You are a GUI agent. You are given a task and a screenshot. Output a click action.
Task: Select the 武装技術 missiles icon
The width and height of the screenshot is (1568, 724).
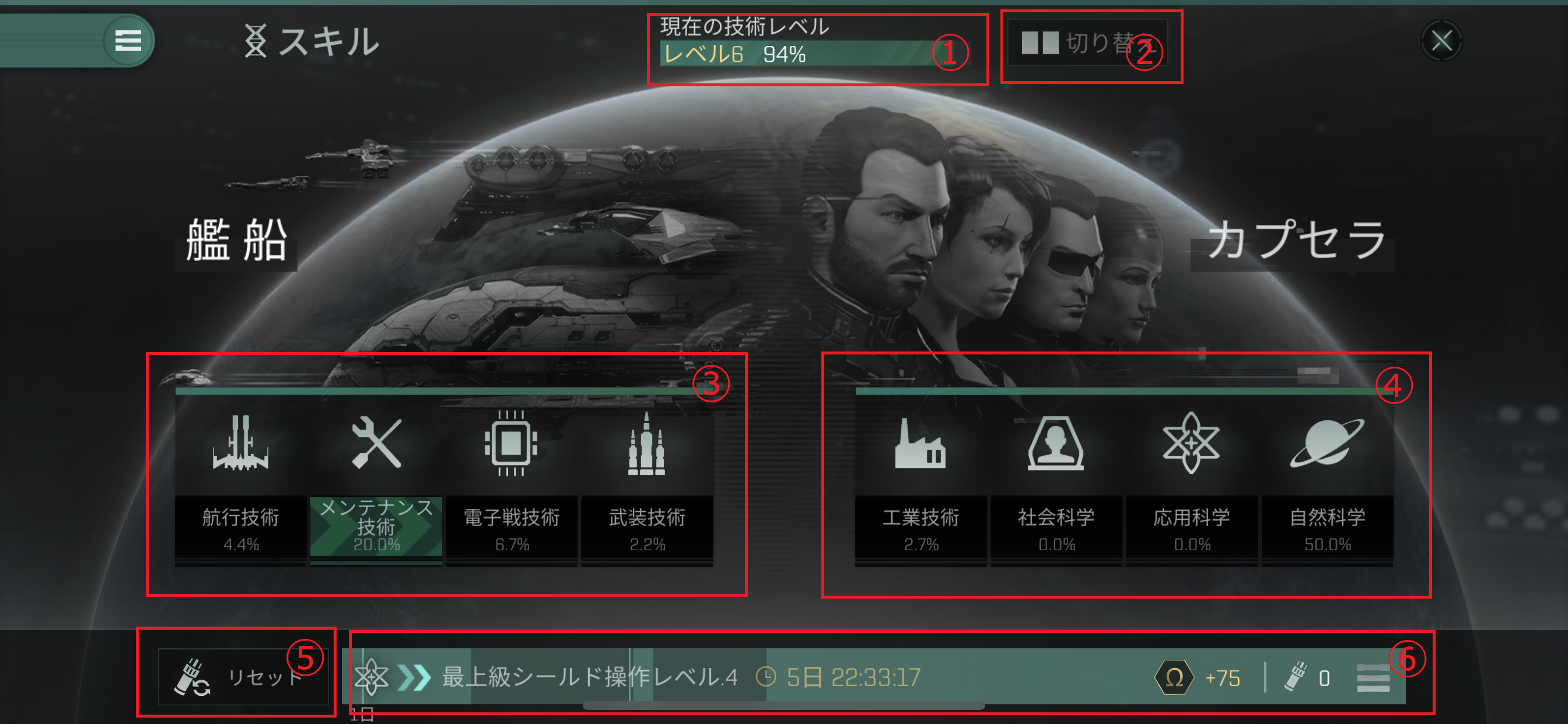pyautogui.click(x=646, y=443)
